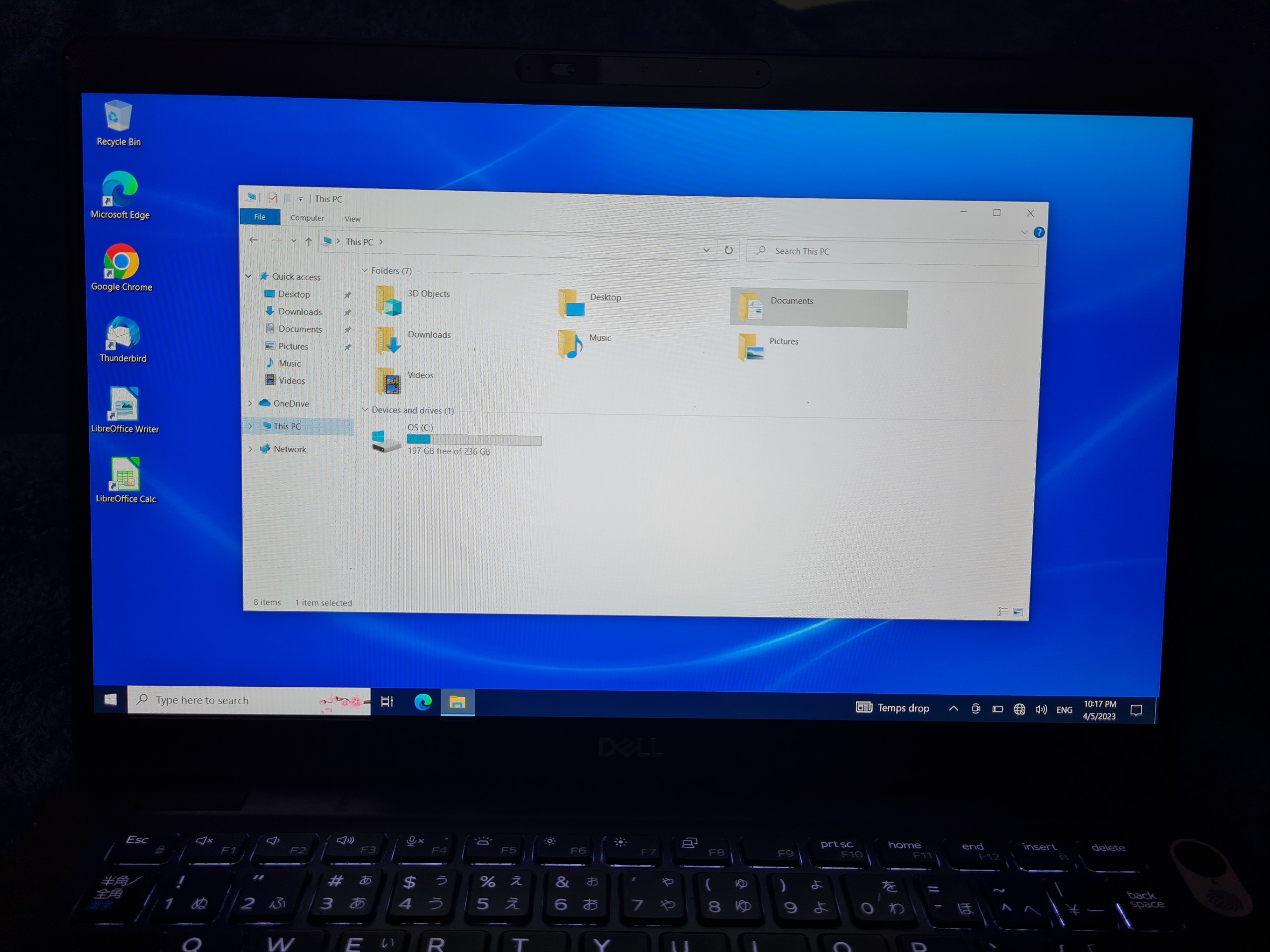Expand the OneDrive tree item
The width and height of the screenshot is (1270, 952).
coord(250,402)
